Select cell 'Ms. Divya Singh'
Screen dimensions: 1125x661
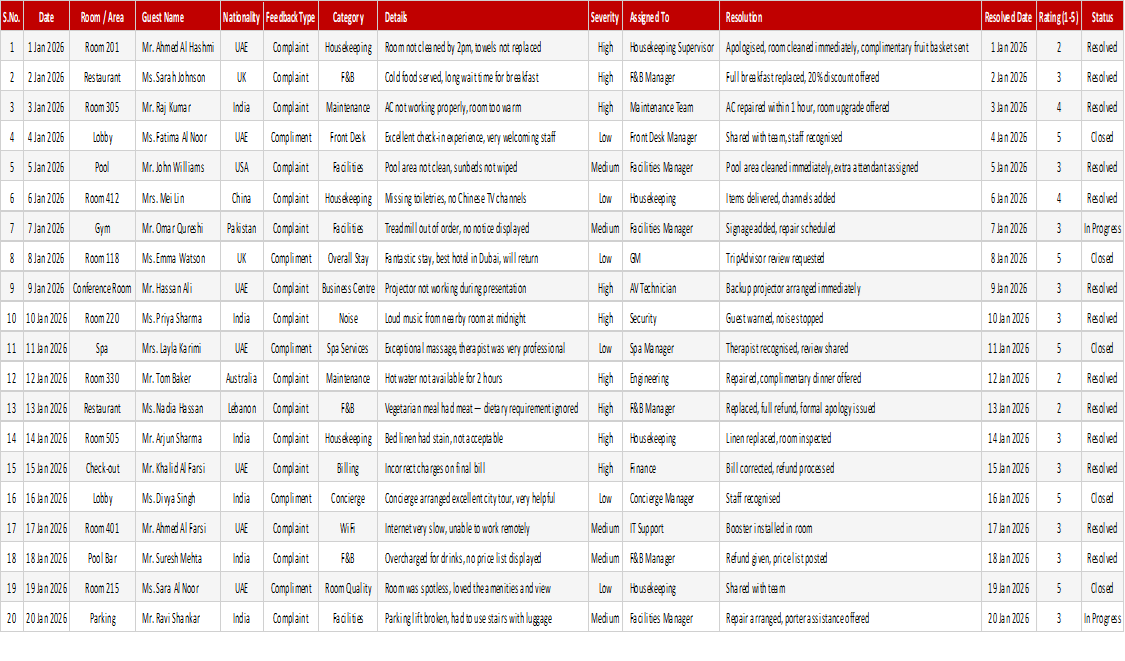178,498
